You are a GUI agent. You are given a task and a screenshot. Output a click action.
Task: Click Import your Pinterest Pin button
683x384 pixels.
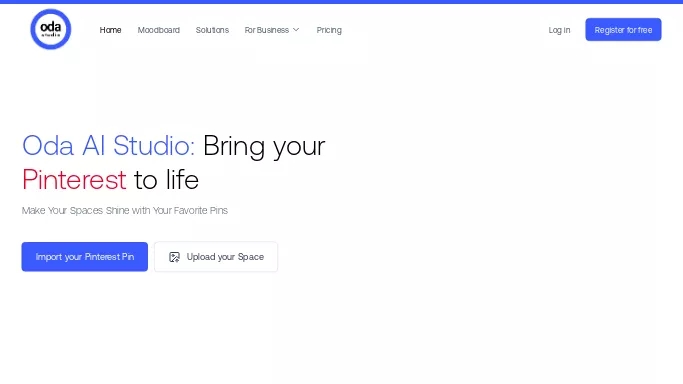85,257
